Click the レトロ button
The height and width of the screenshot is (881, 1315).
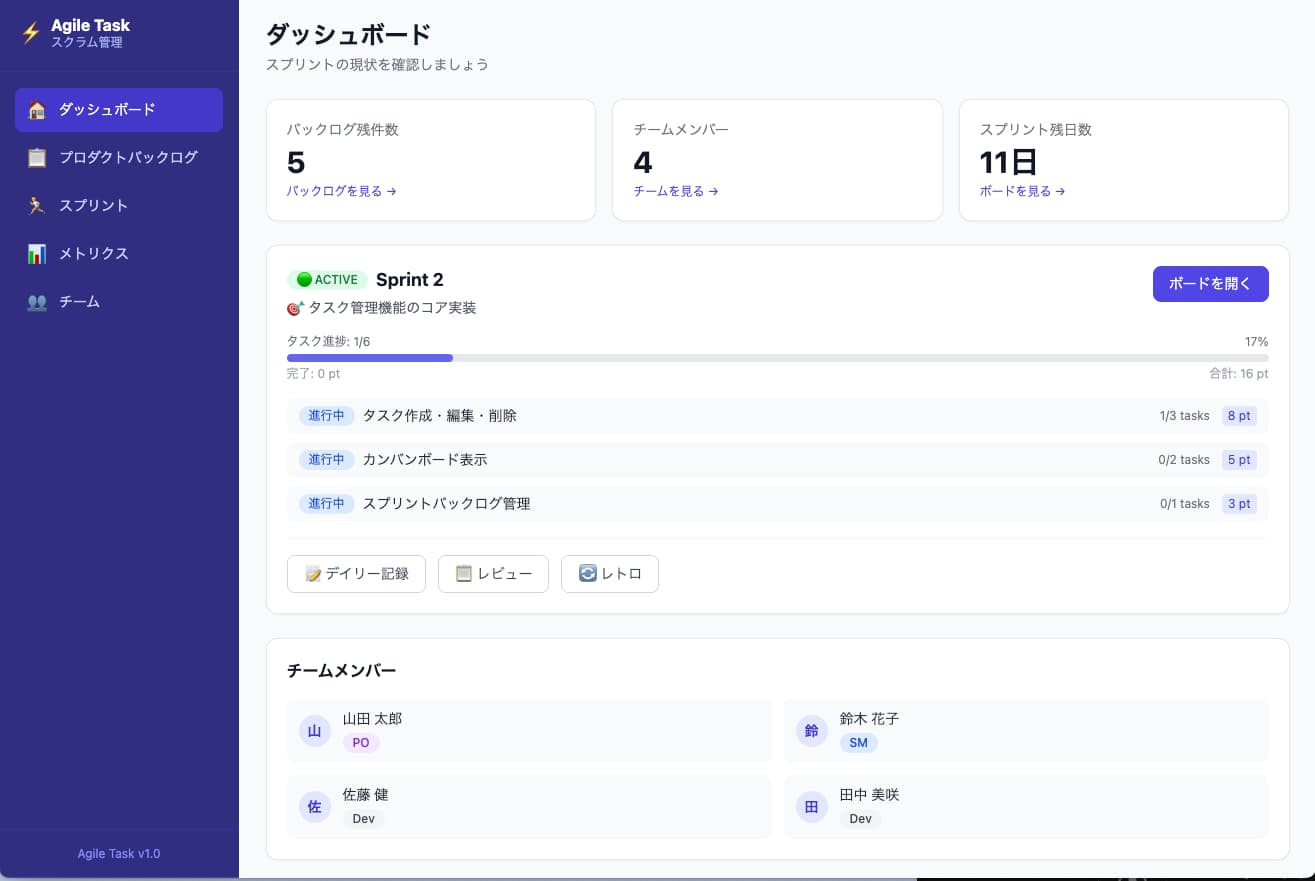coord(610,573)
